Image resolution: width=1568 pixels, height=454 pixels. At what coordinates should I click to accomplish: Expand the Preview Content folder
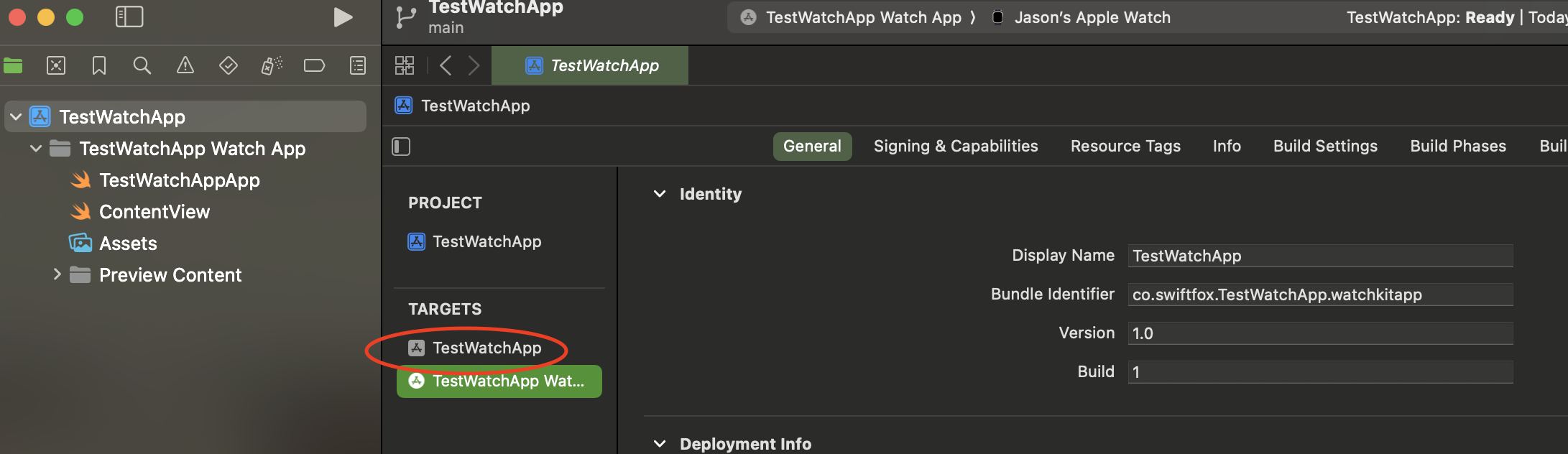point(57,274)
